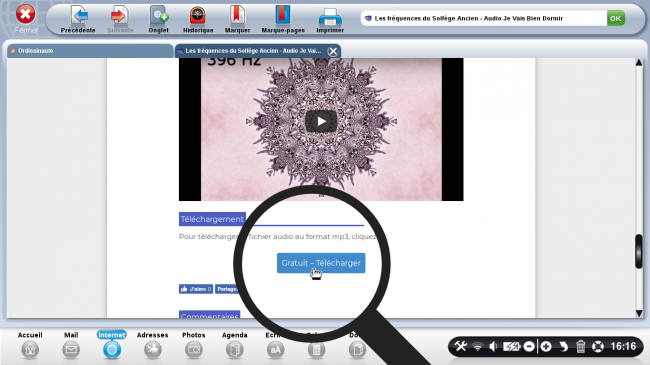The width and height of the screenshot is (650, 365).
Task: Open the Adresses contacts section
Action: [153, 345]
